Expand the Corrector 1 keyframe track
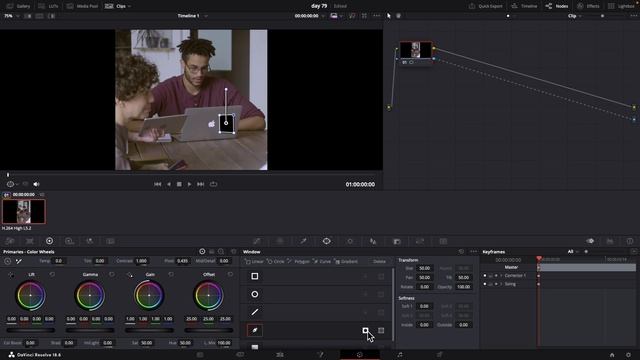This screenshot has width=640, height=360. pos(501,276)
